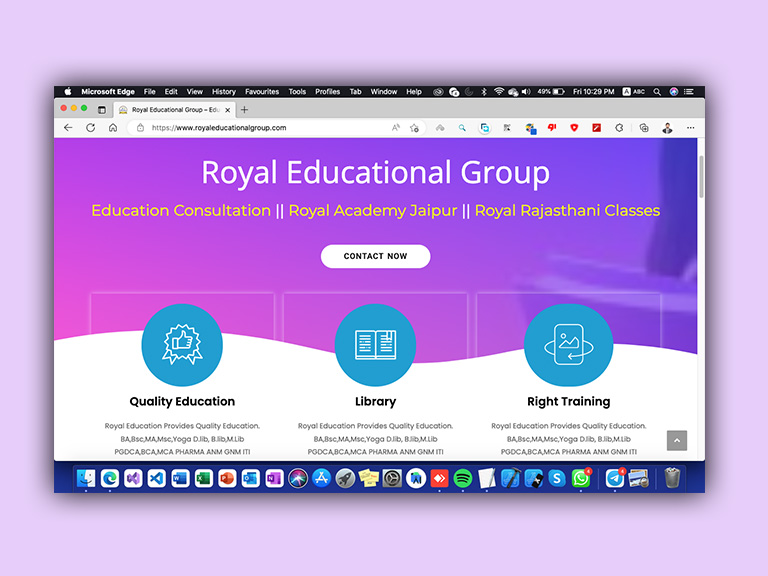Add page to favourites star icon

(414, 128)
